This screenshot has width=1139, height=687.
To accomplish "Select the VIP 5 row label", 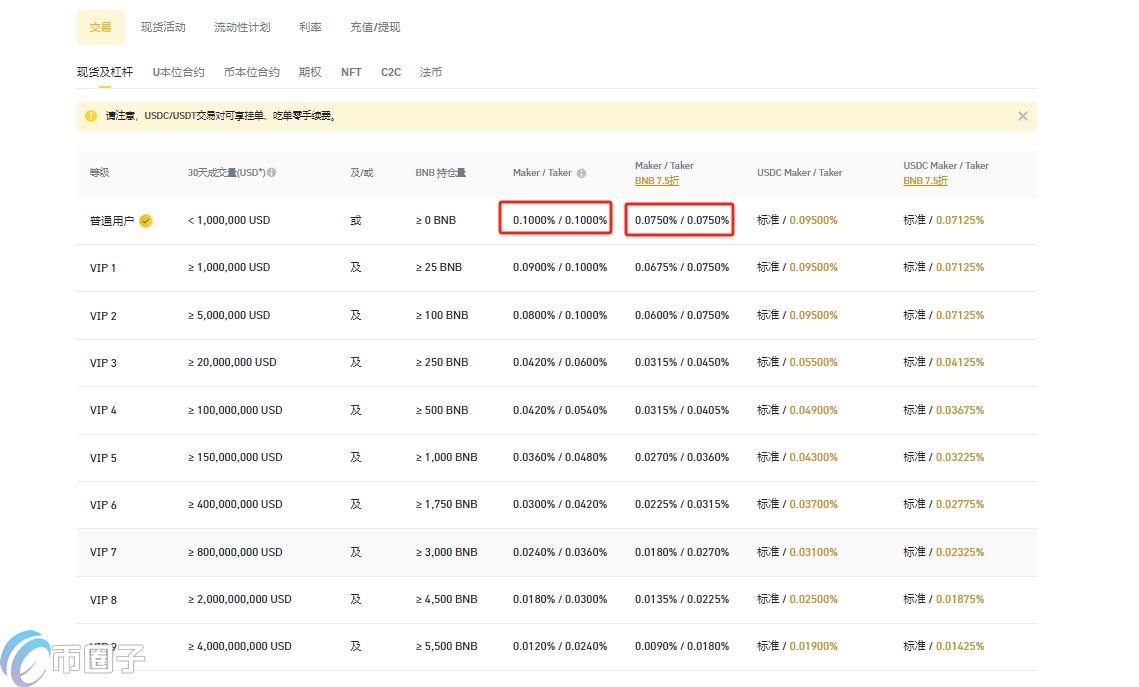I will click(103, 458).
